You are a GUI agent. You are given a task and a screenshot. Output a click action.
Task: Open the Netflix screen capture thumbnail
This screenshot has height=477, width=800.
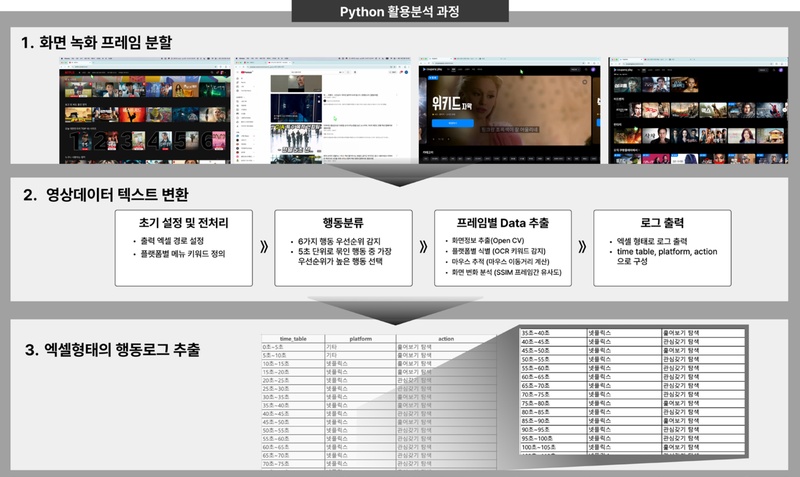click(145, 111)
